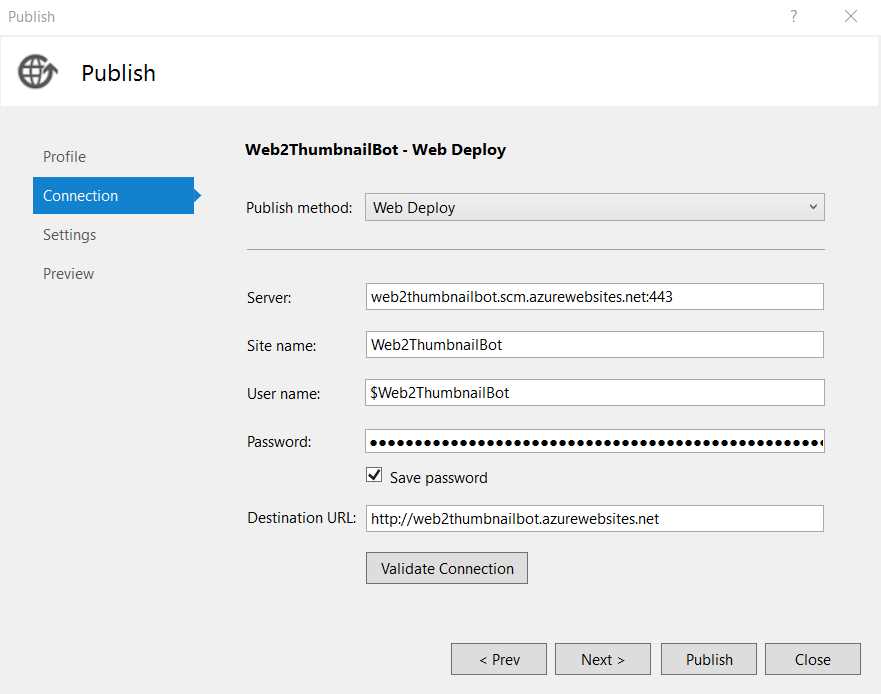Click inside the Server address field

click(x=595, y=296)
